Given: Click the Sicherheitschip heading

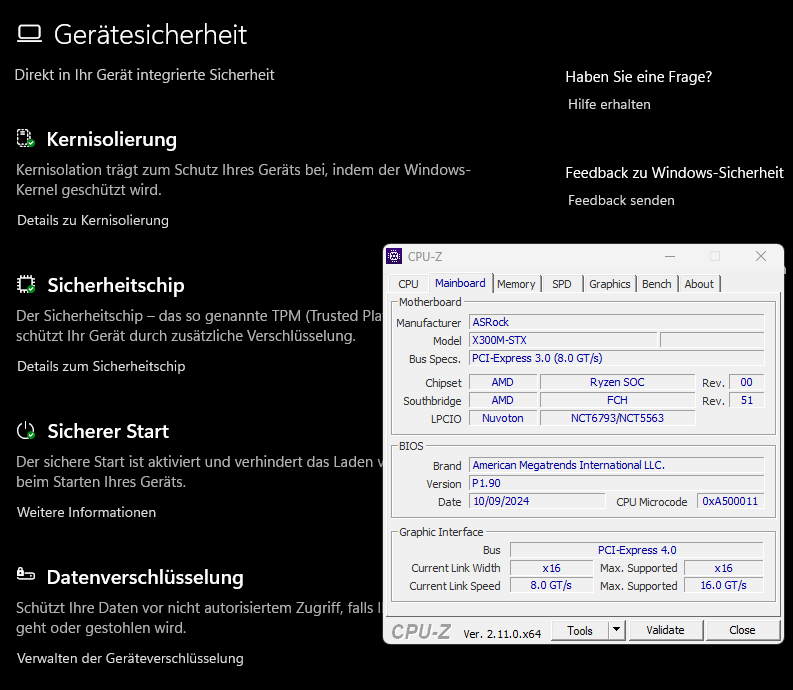Looking at the screenshot, I should (x=116, y=285).
